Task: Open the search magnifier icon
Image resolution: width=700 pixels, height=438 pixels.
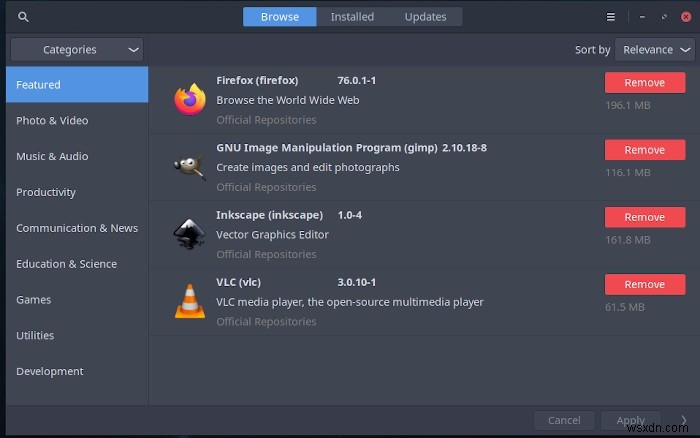Action: 23,17
